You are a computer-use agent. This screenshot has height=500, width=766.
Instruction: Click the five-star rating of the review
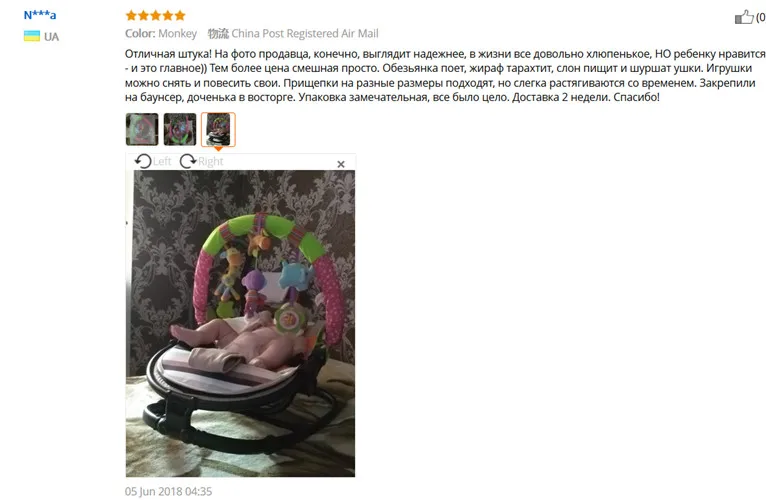coord(155,16)
